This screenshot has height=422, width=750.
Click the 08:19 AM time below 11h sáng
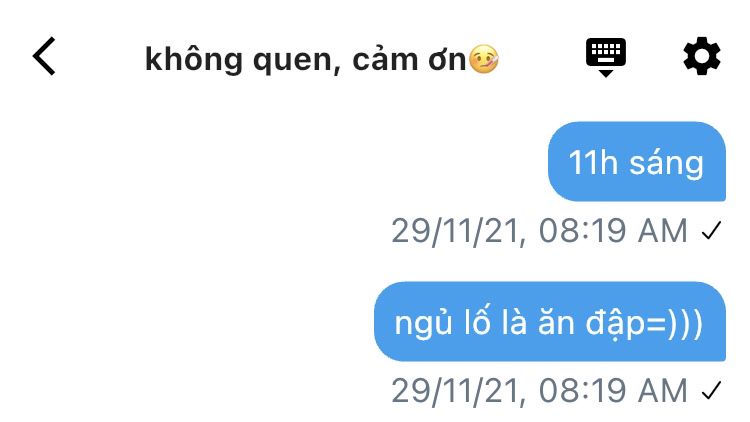pos(613,231)
